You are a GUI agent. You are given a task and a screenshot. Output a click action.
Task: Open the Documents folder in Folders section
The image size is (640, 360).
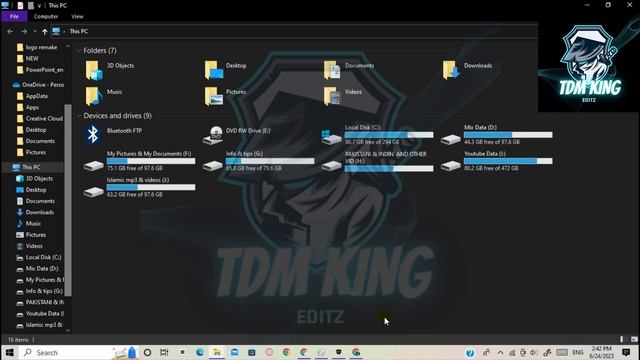[349, 70]
